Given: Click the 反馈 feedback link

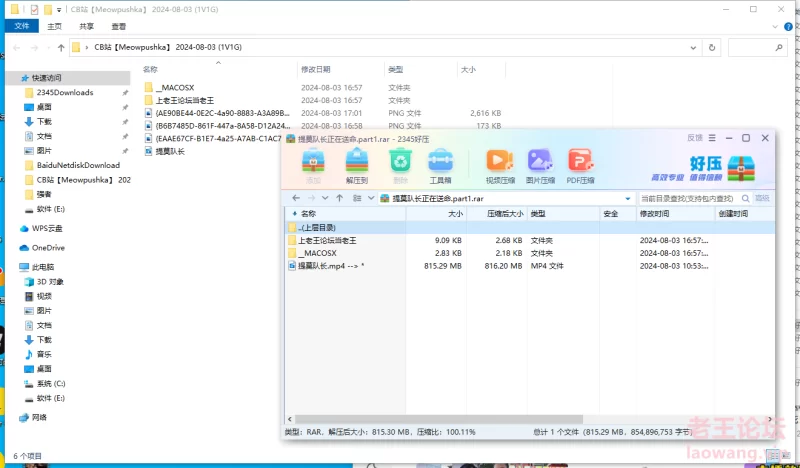Looking at the screenshot, I should click(x=695, y=137).
